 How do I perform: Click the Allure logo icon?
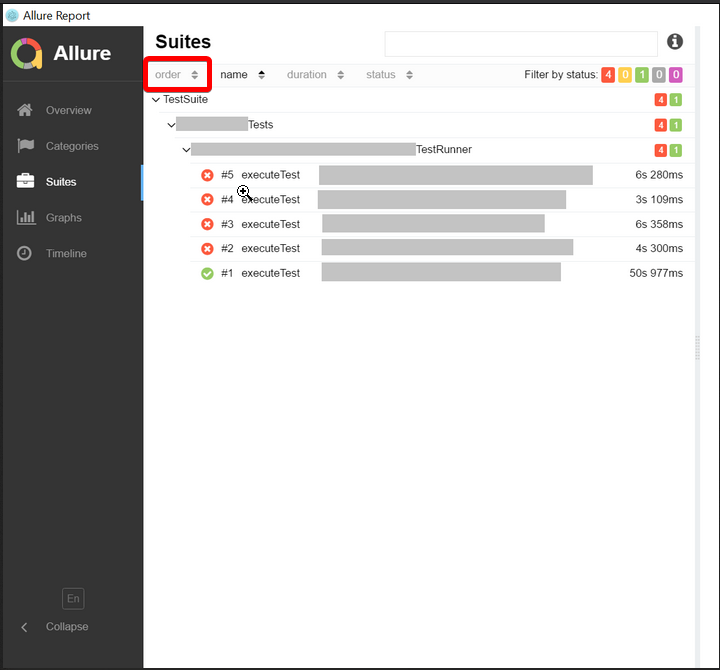(x=27, y=53)
